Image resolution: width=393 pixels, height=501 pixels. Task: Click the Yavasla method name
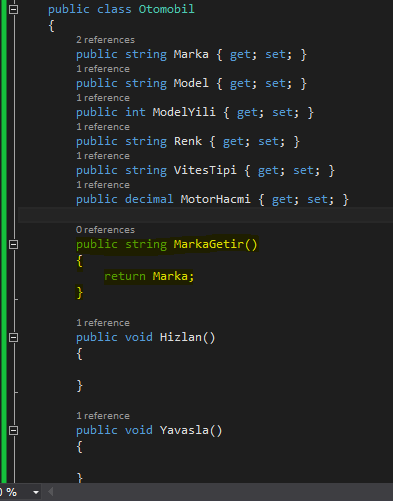[184, 430]
